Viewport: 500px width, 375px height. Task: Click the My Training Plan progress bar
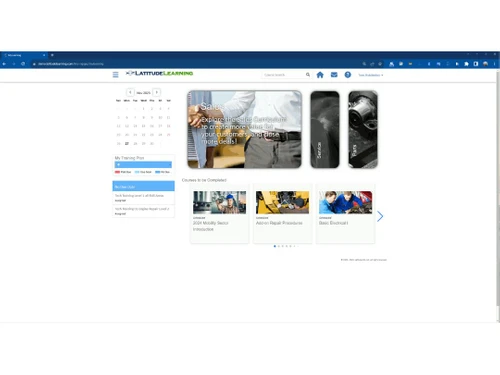pyautogui.click(x=143, y=165)
